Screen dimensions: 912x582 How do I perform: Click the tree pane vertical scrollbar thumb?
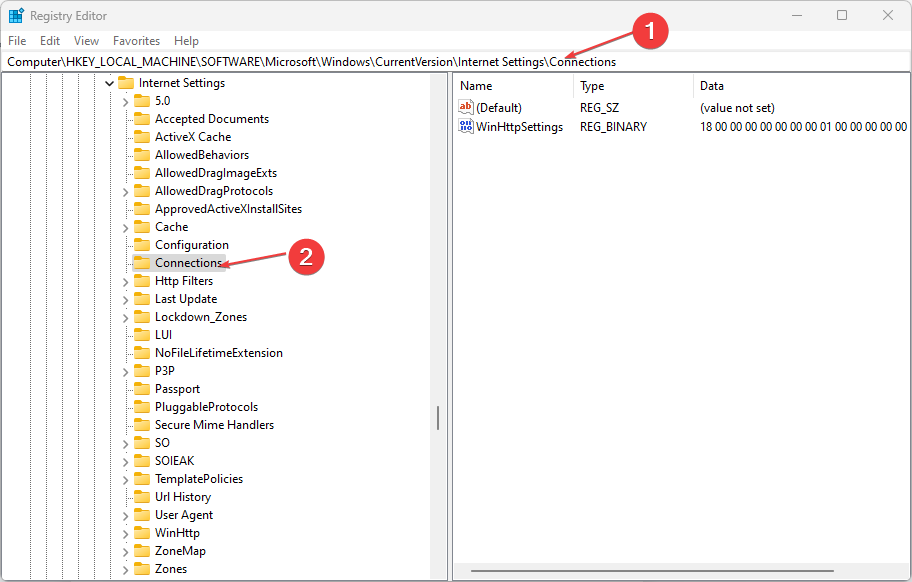pyautogui.click(x=438, y=418)
